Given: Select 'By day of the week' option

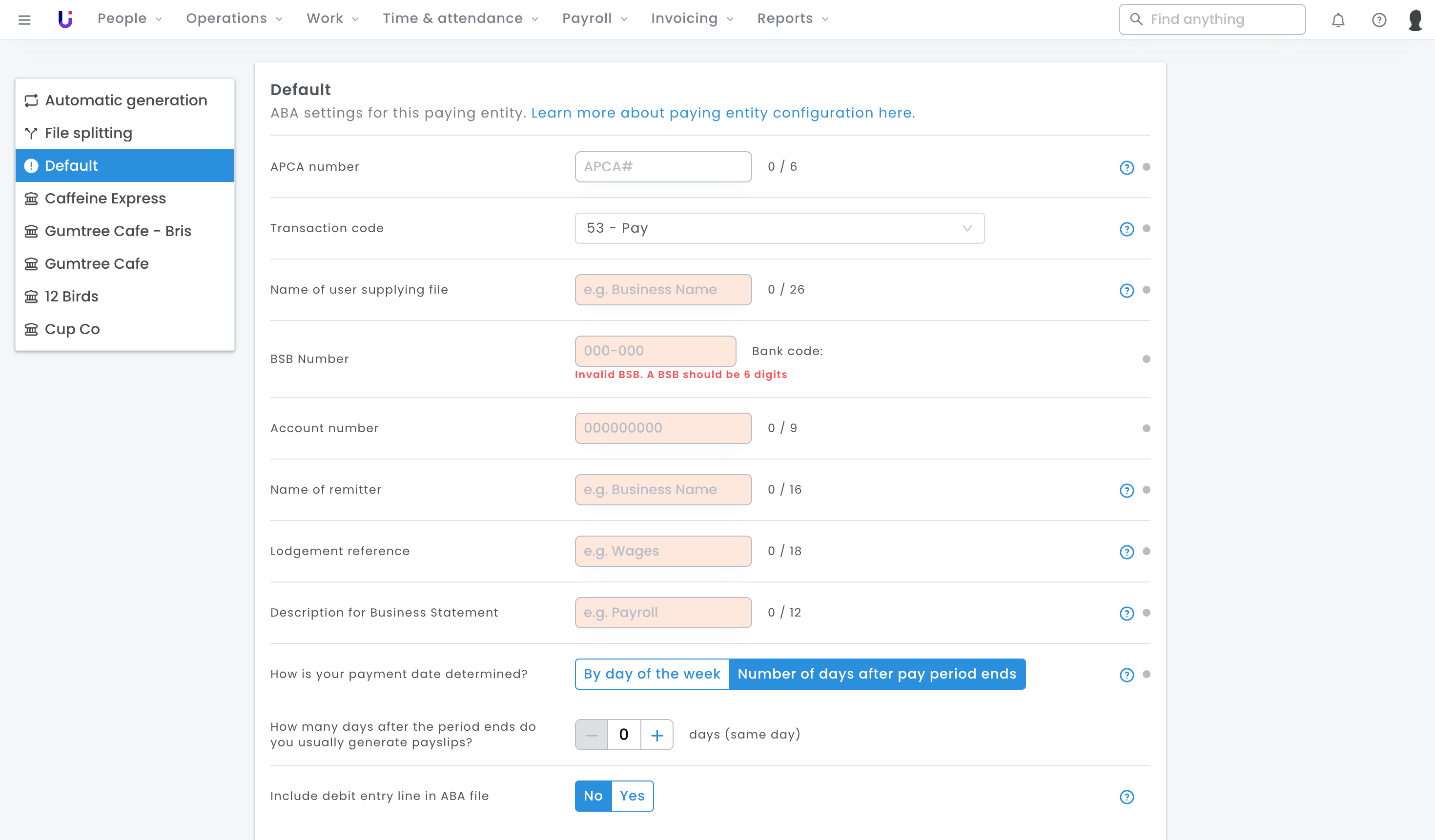Looking at the screenshot, I should coord(652,674).
